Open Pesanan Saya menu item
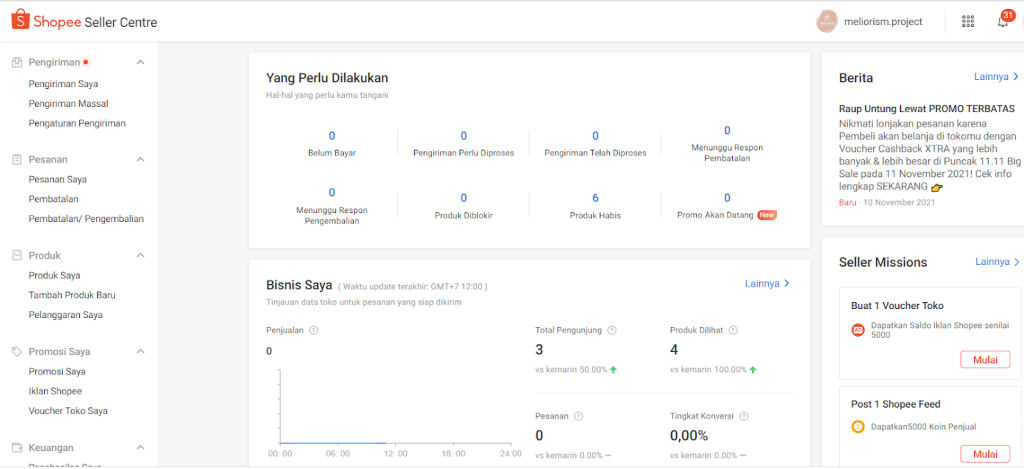1024x469 pixels. (57, 179)
